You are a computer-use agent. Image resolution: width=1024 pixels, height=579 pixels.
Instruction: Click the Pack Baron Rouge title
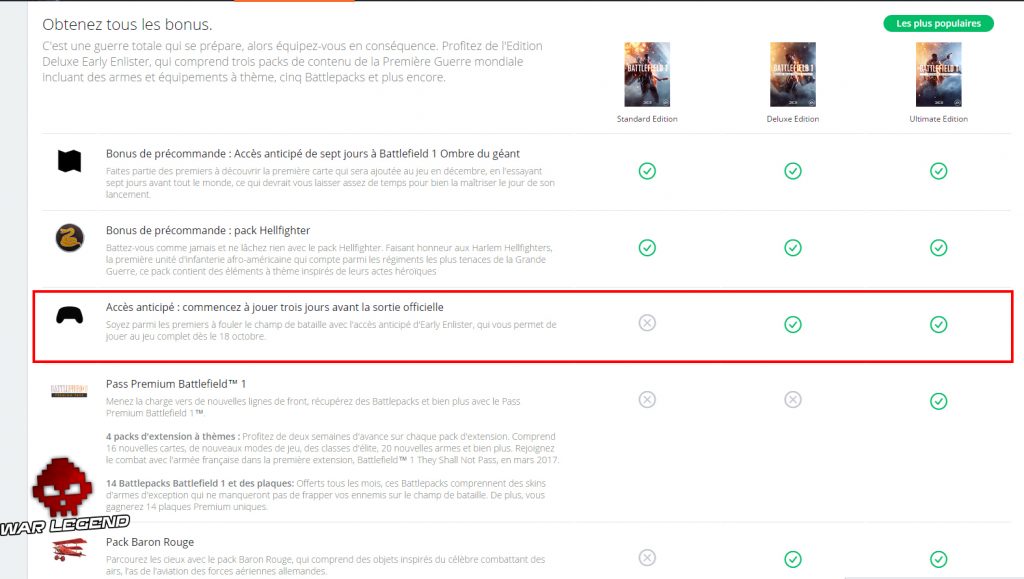point(150,542)
